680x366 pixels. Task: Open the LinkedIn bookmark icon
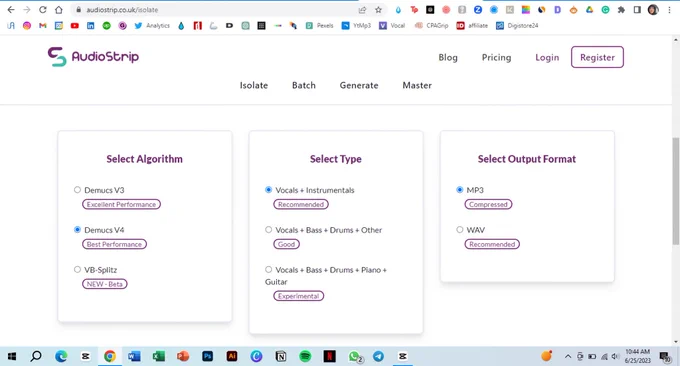point(90,26)
